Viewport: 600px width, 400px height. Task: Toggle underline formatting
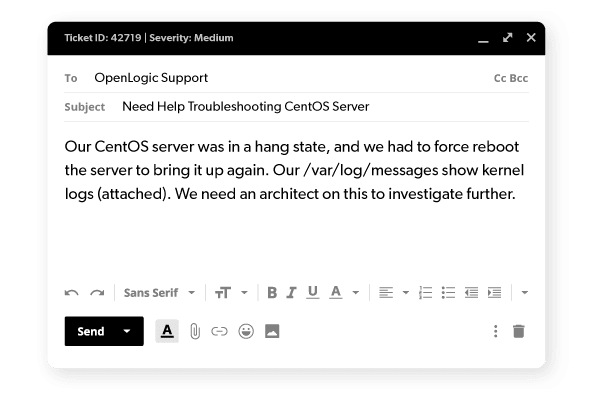(x=313, y=293)
